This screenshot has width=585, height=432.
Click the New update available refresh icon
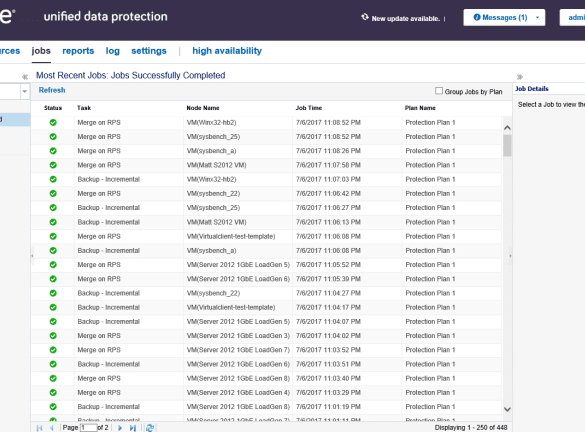pyautogui.click(x=365, y=17)
